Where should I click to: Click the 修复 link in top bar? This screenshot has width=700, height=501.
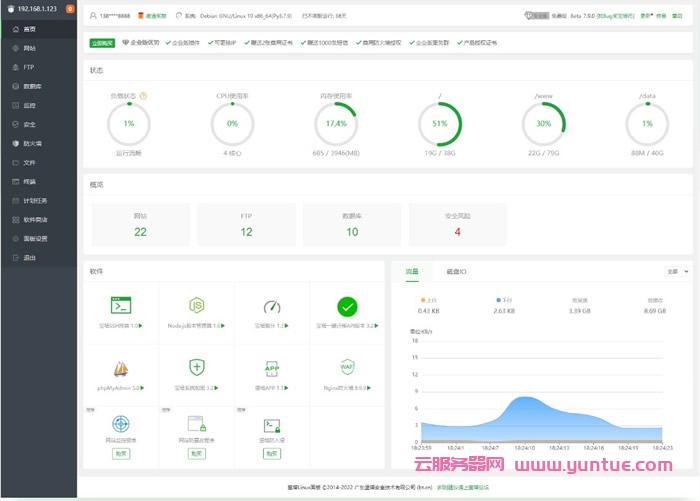coord(661,17)
